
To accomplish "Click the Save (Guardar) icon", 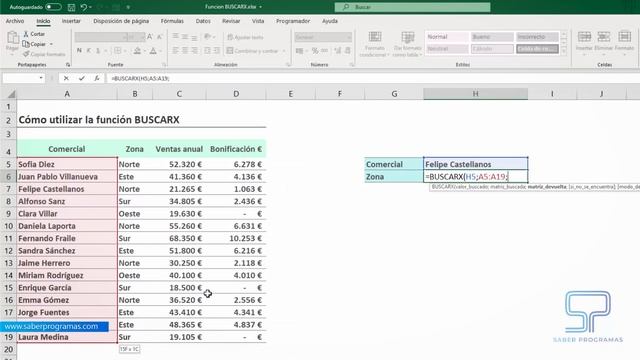I will pos(71,7).
